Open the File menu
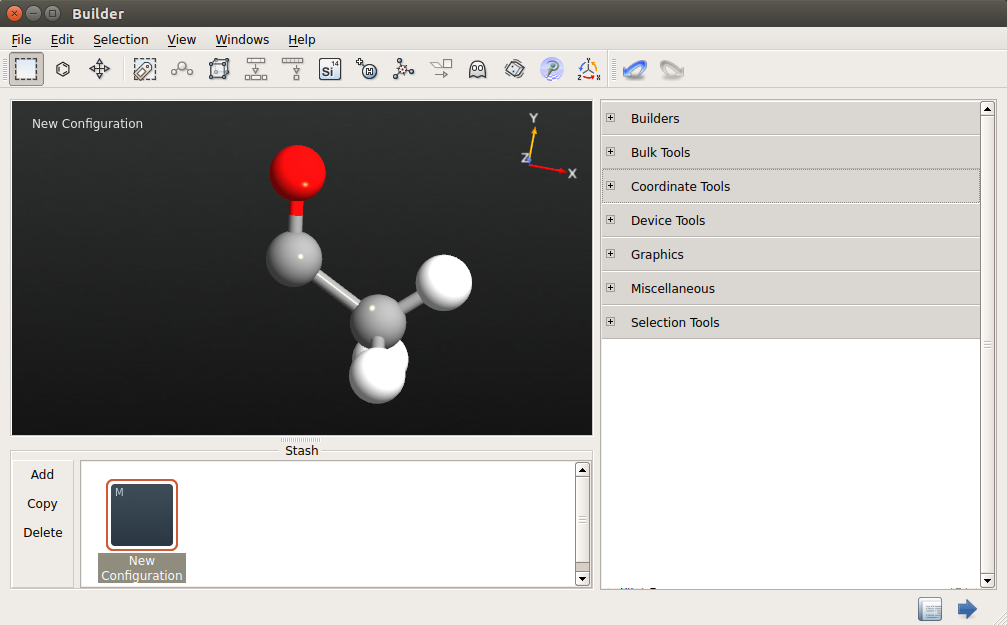 coord(21,40)
